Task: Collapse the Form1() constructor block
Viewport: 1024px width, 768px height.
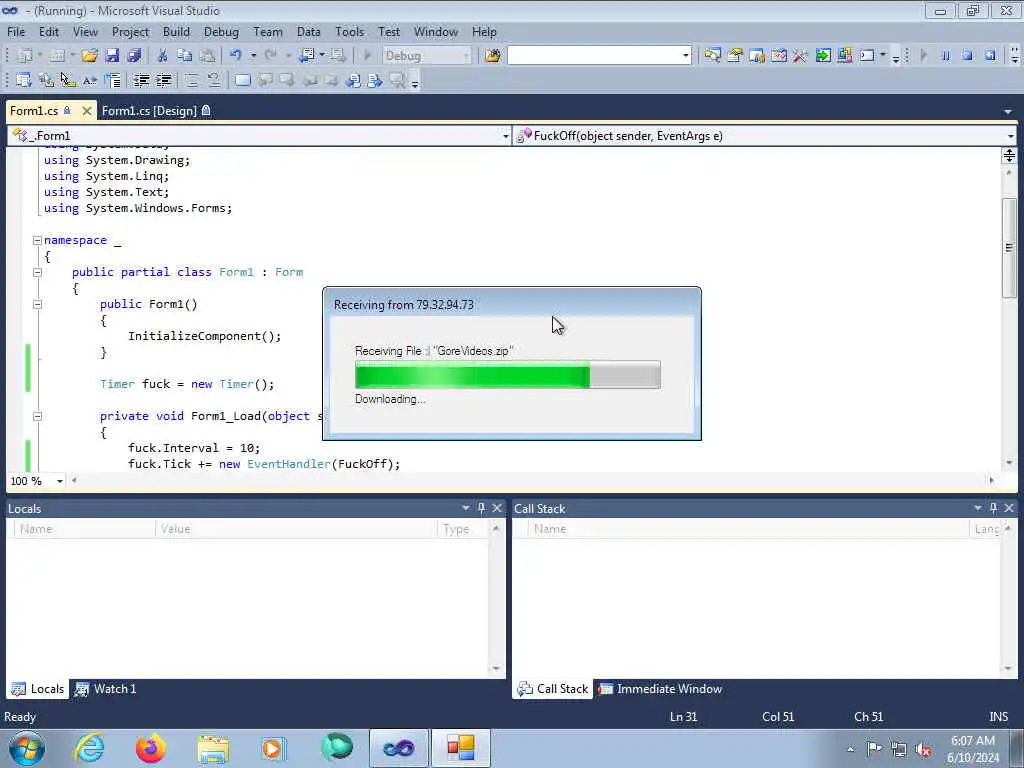Action: pyautogui.click(x=37, y=304)
